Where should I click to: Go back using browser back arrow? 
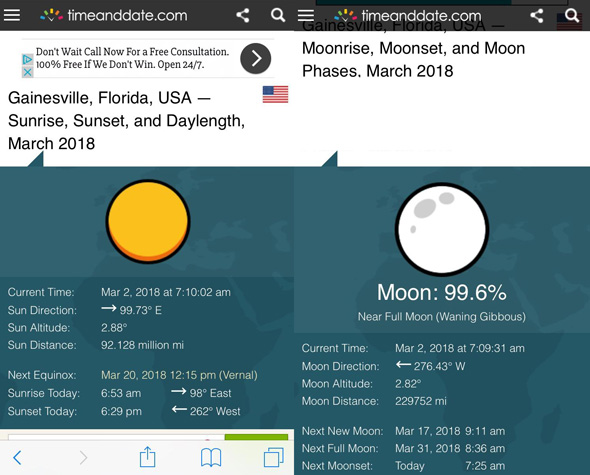tap(17, 458)
